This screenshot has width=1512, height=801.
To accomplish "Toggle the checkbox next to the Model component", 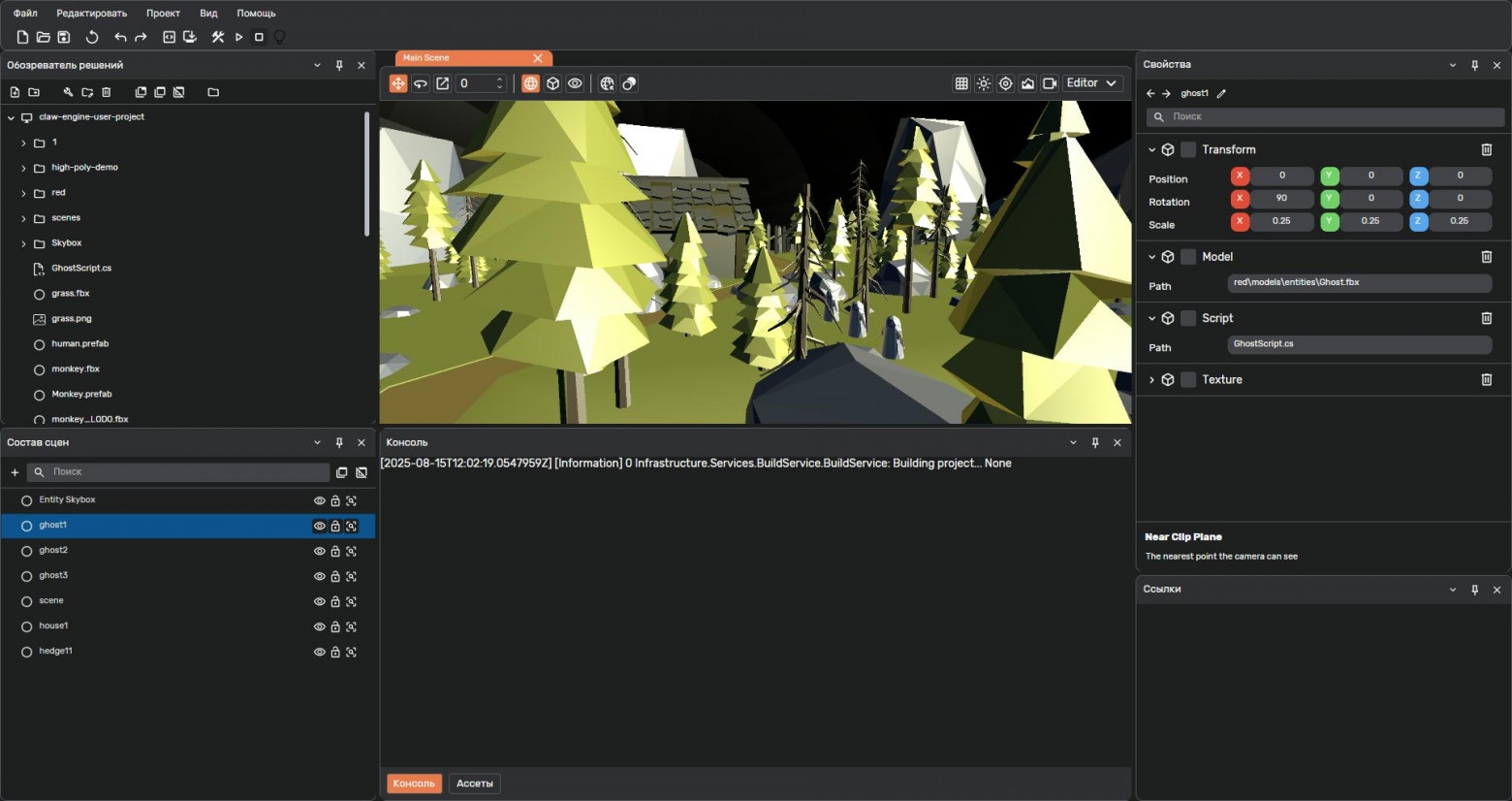I will [x=1188, y=257].
